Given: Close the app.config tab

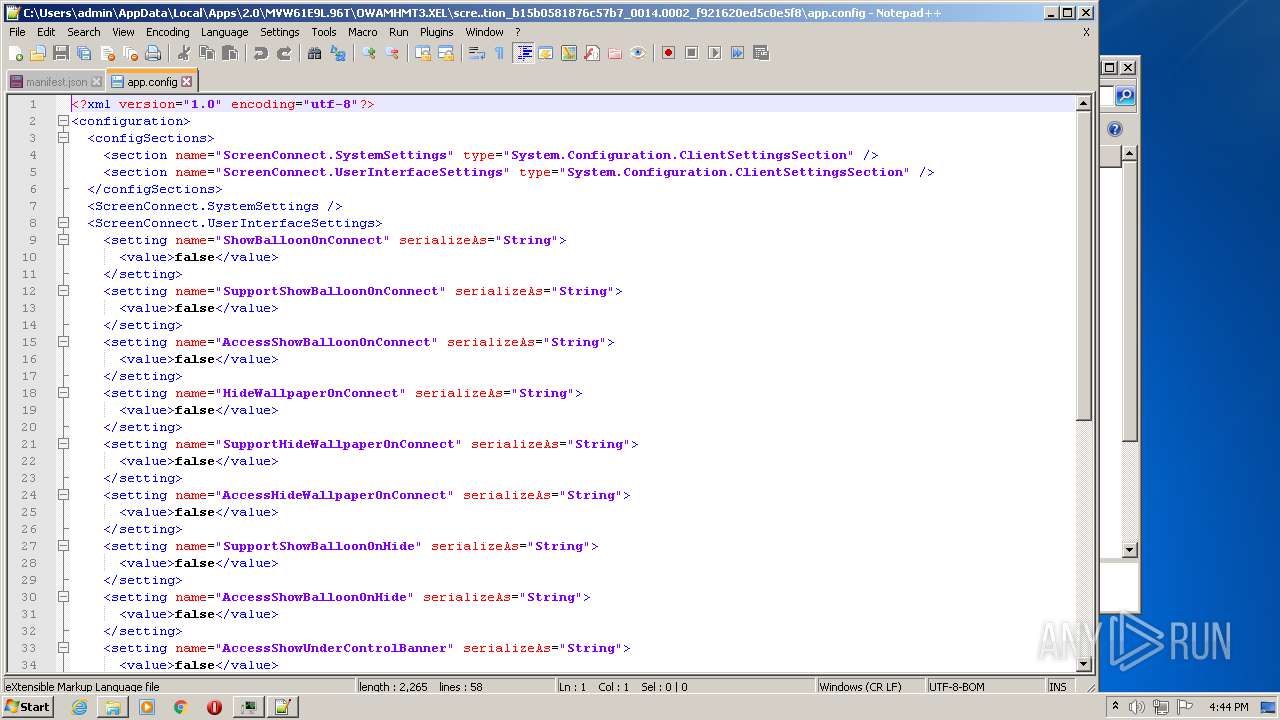Looking at the screenshot, I should [x=186, y=82].
